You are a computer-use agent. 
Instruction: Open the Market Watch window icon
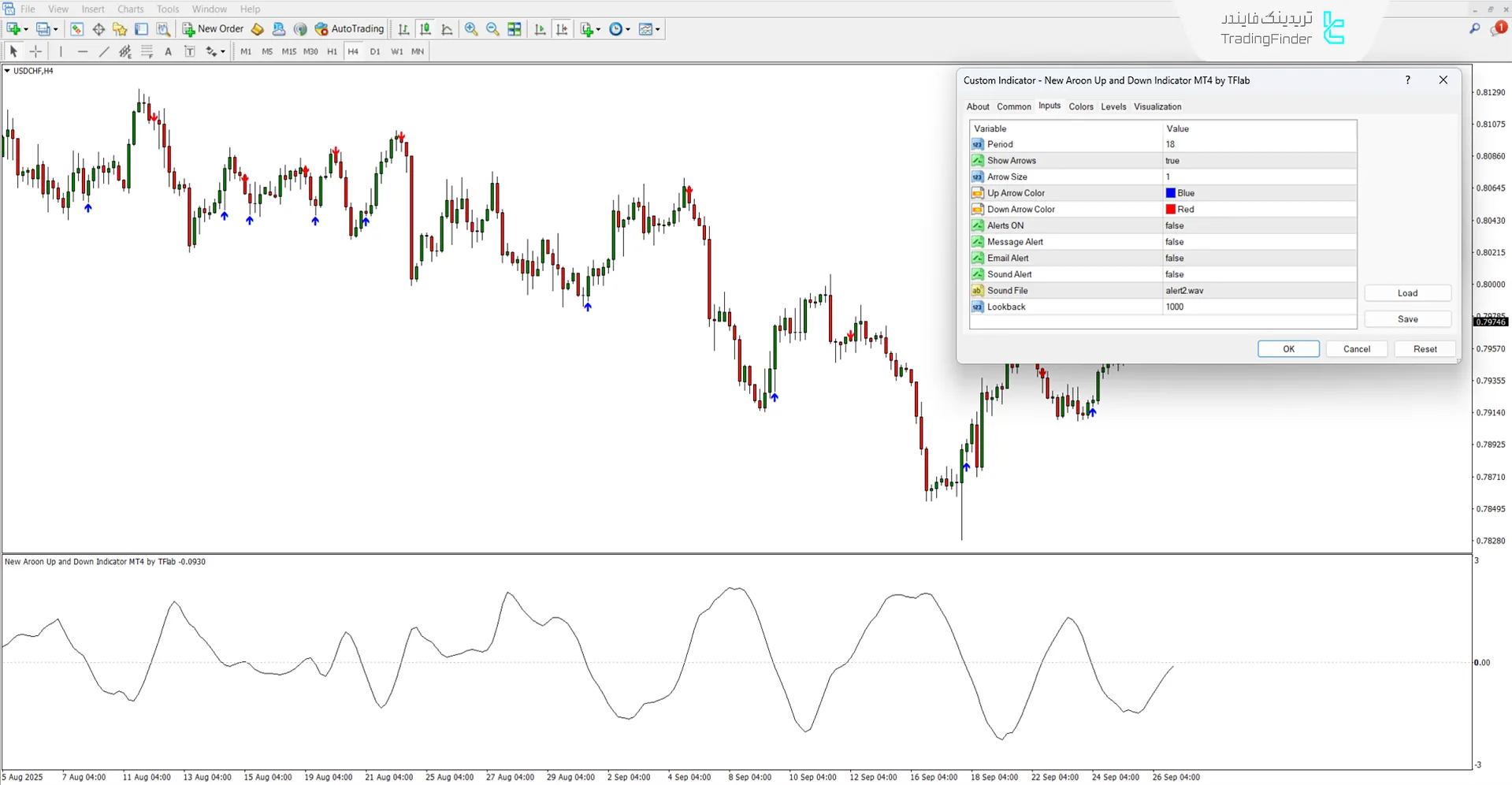[x=76, y=29]
